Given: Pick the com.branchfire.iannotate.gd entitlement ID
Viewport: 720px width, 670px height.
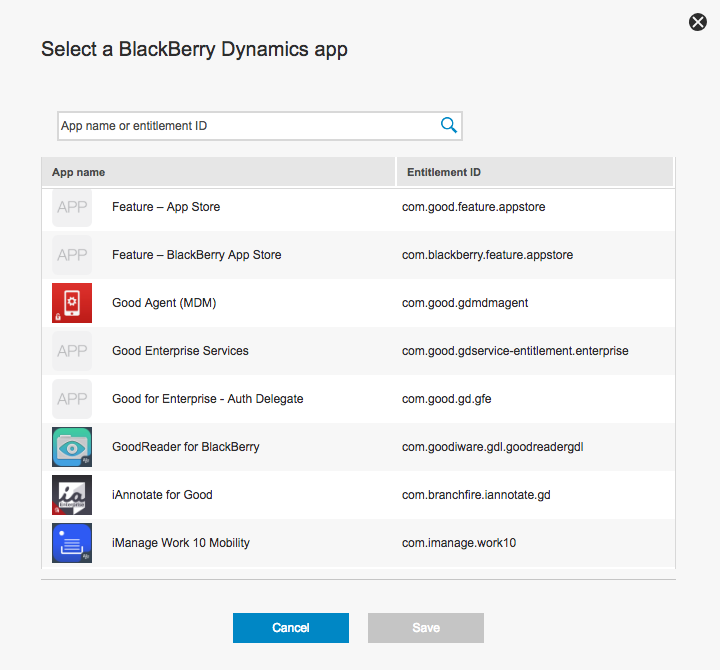Looking at the screenshot, I should (476, 495).
